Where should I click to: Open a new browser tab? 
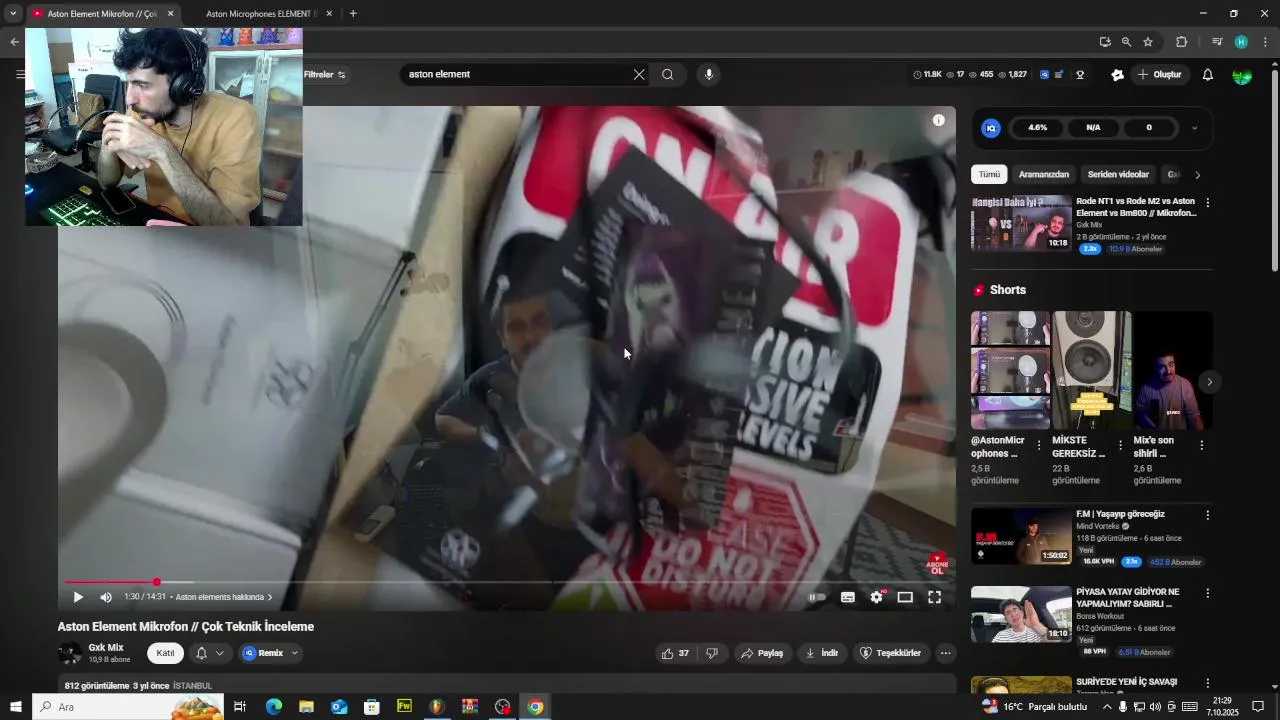coord(353,14)
